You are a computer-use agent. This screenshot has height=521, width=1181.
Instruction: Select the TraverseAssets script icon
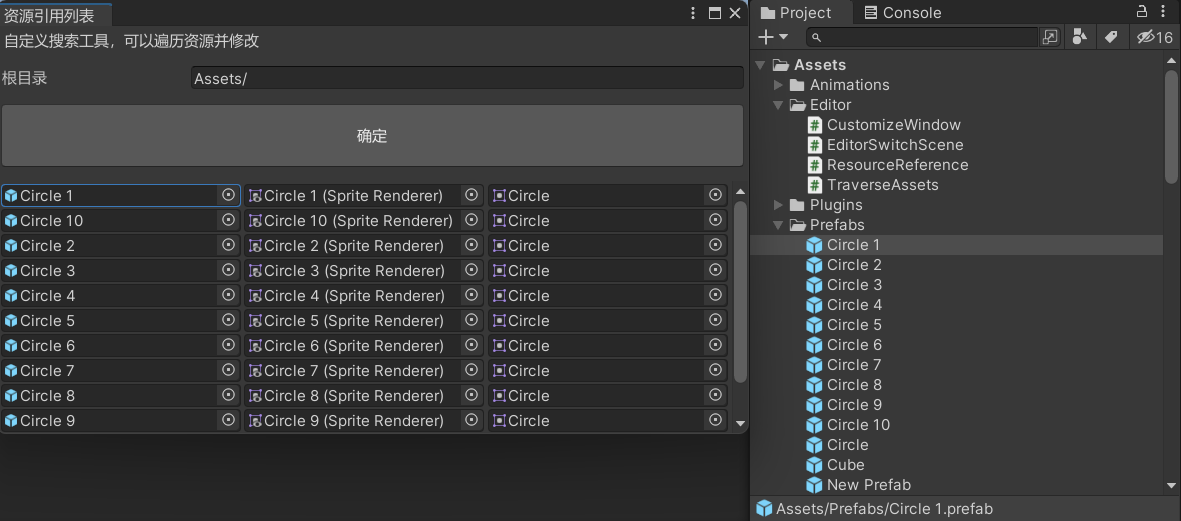coord(814,184)
